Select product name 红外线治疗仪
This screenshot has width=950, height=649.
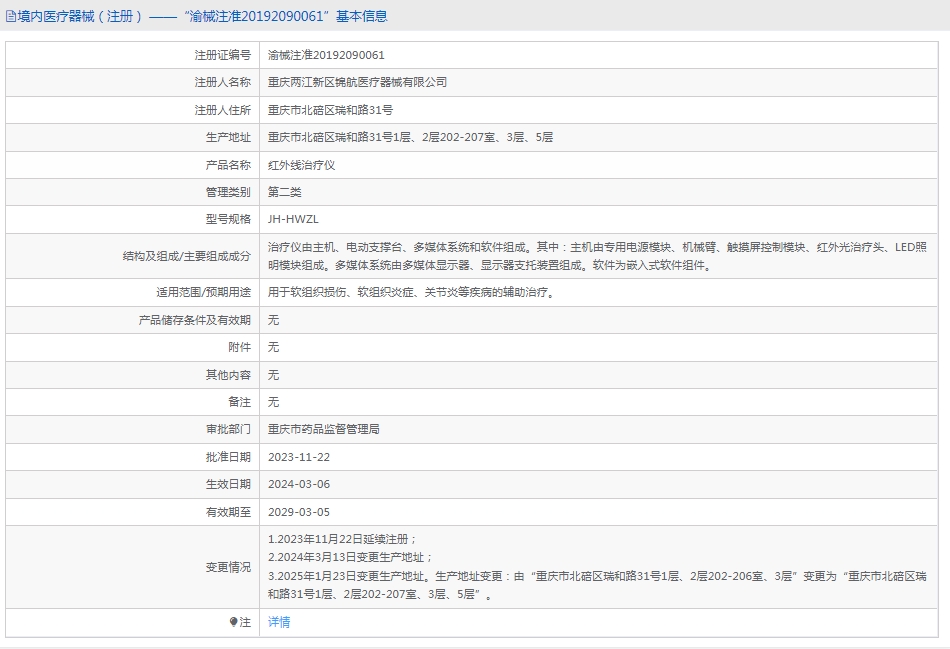(302, 165)
